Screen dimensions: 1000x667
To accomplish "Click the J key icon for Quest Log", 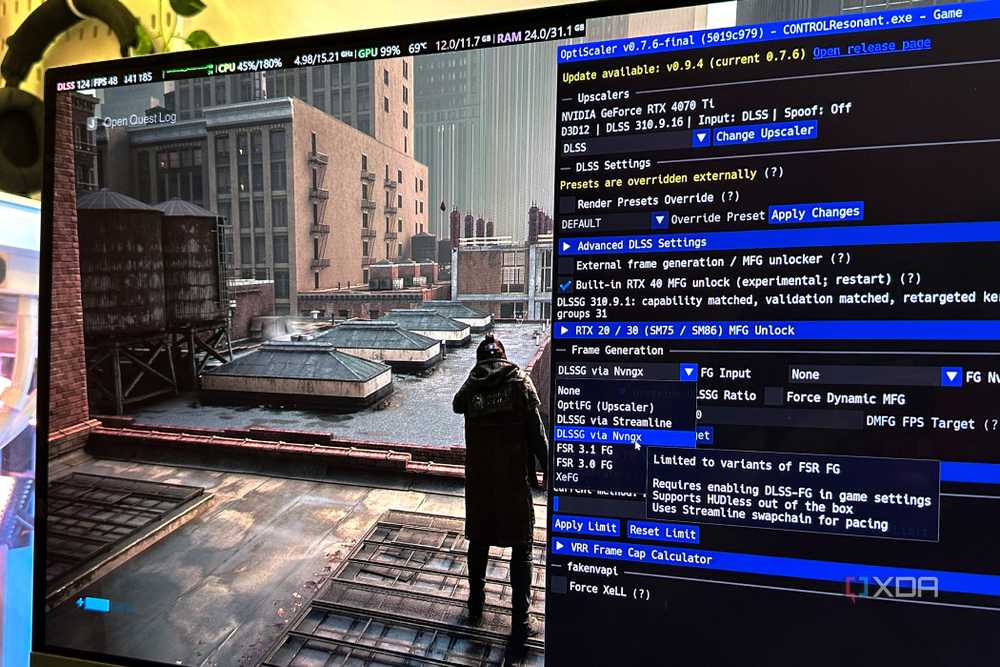I will tap(92, 123).
